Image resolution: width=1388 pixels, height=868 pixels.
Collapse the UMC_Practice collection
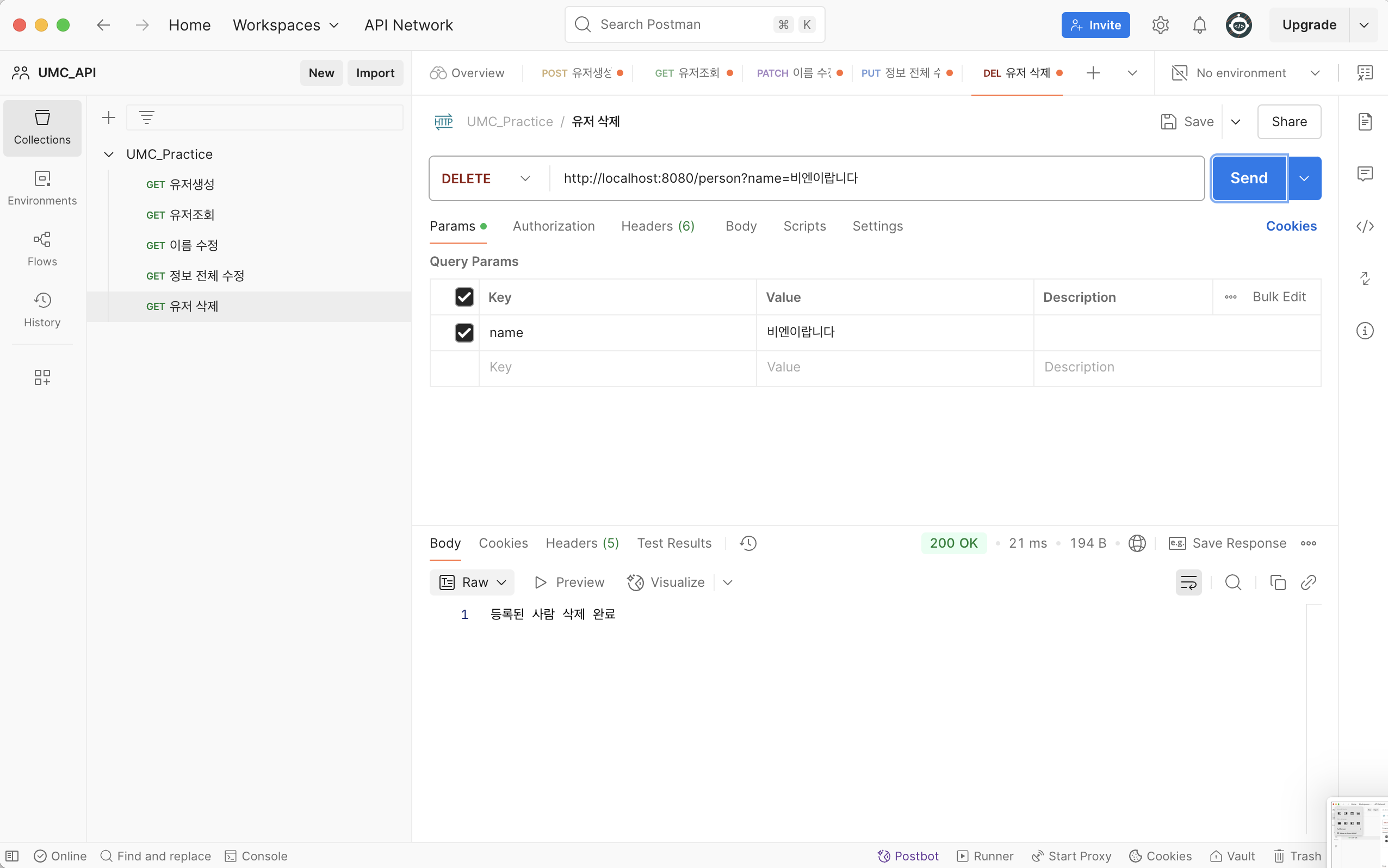pyautogui.click(x=108, y=154)
